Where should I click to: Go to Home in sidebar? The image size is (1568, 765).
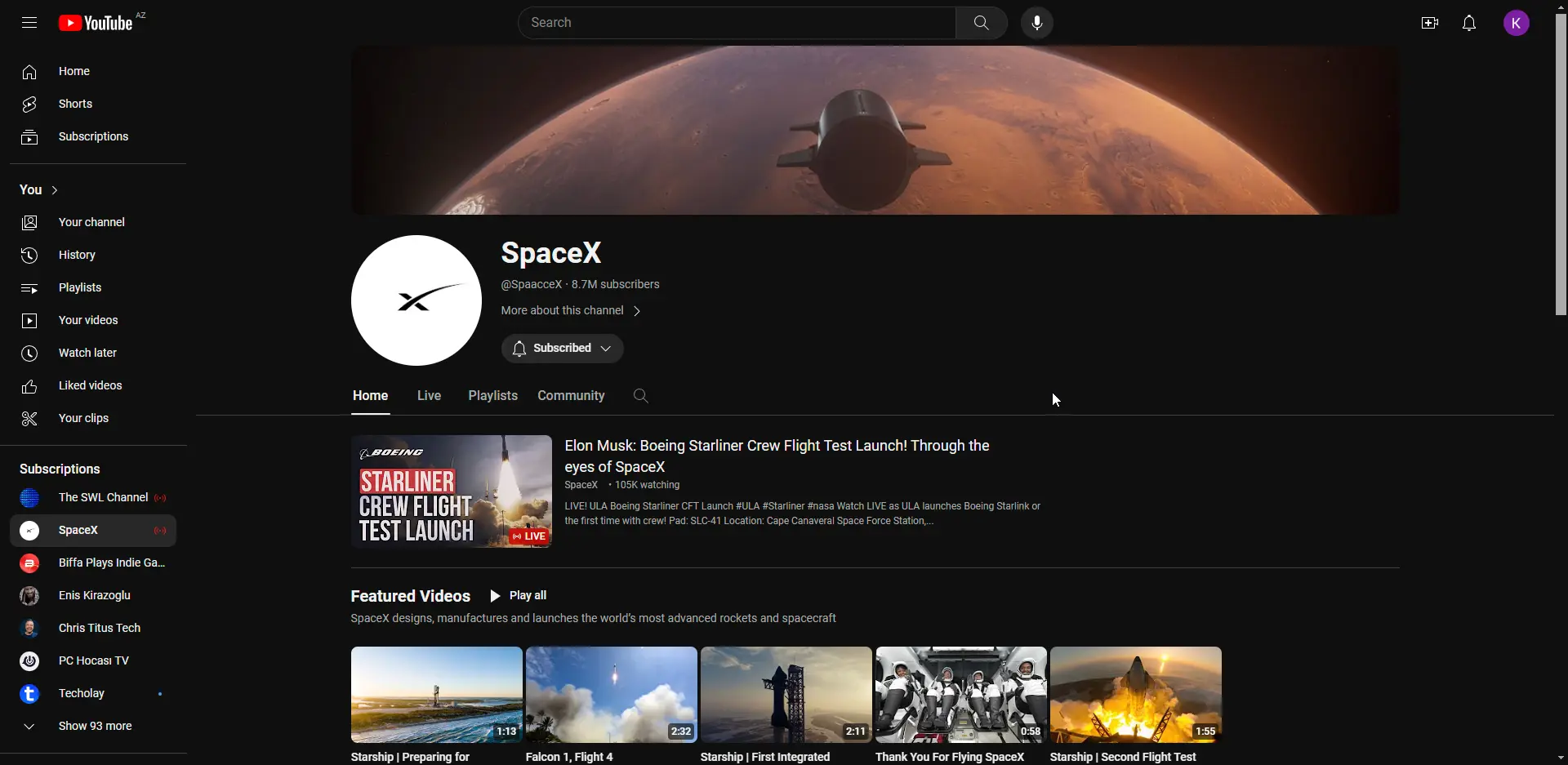pos(93,72)
